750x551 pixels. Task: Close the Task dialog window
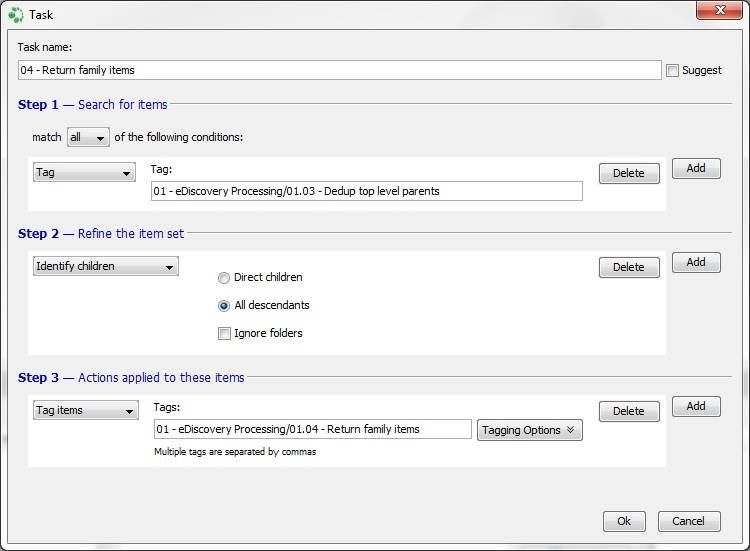719,10
